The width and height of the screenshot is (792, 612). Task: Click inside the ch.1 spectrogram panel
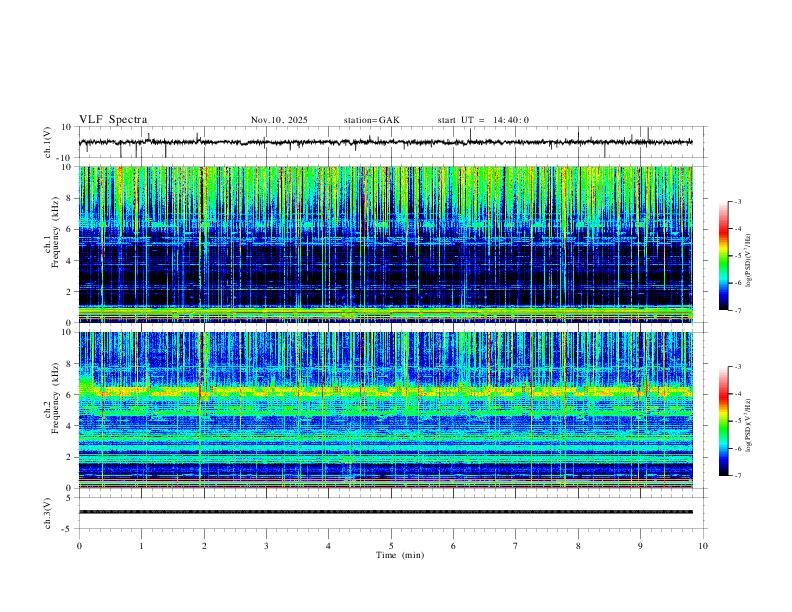tap(385, 244)
